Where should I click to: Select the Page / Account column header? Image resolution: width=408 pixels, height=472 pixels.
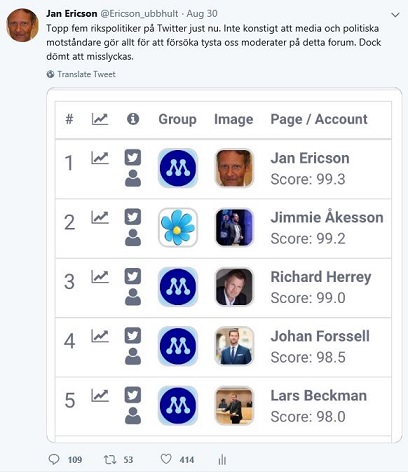pyautogui.click(x=319, y=119)
